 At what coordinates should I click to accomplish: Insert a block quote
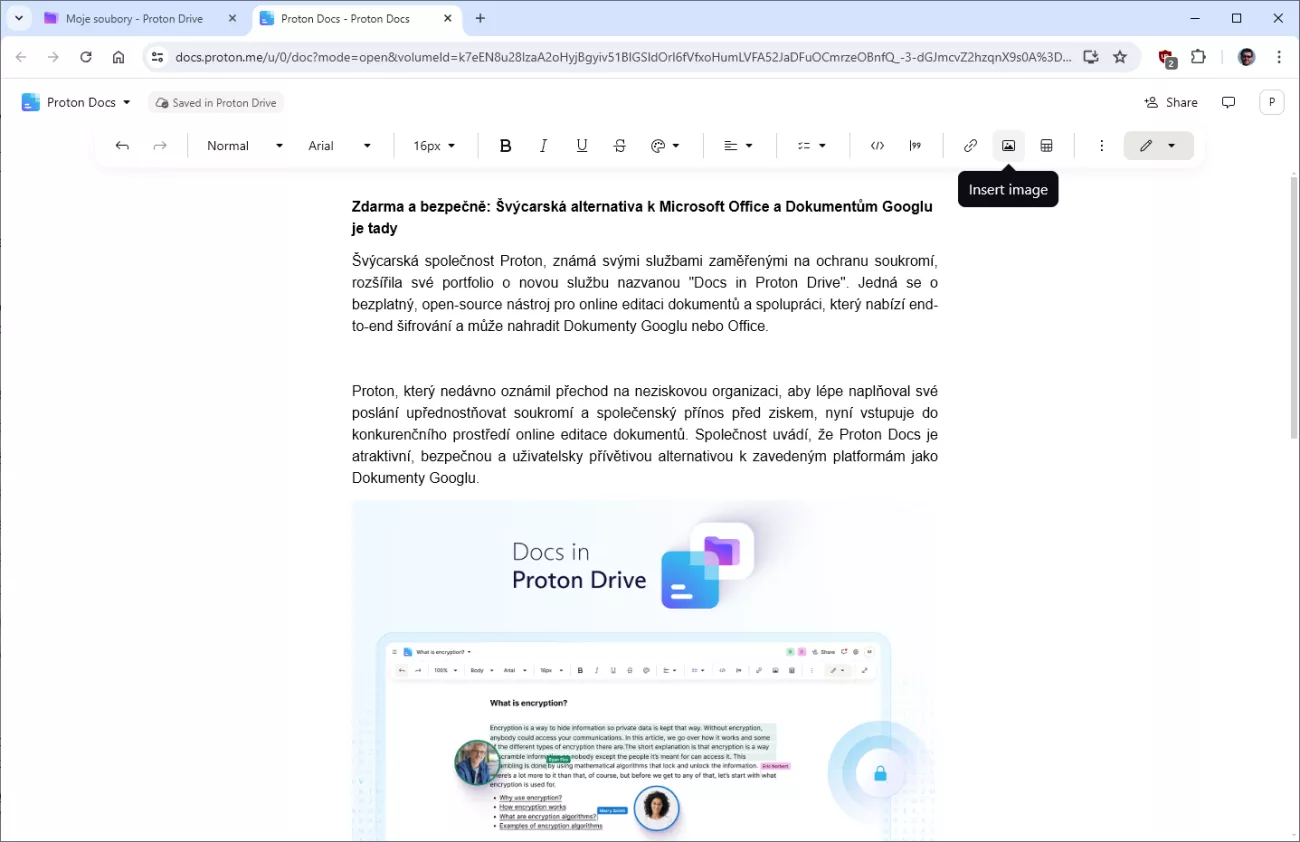(915, 146)
